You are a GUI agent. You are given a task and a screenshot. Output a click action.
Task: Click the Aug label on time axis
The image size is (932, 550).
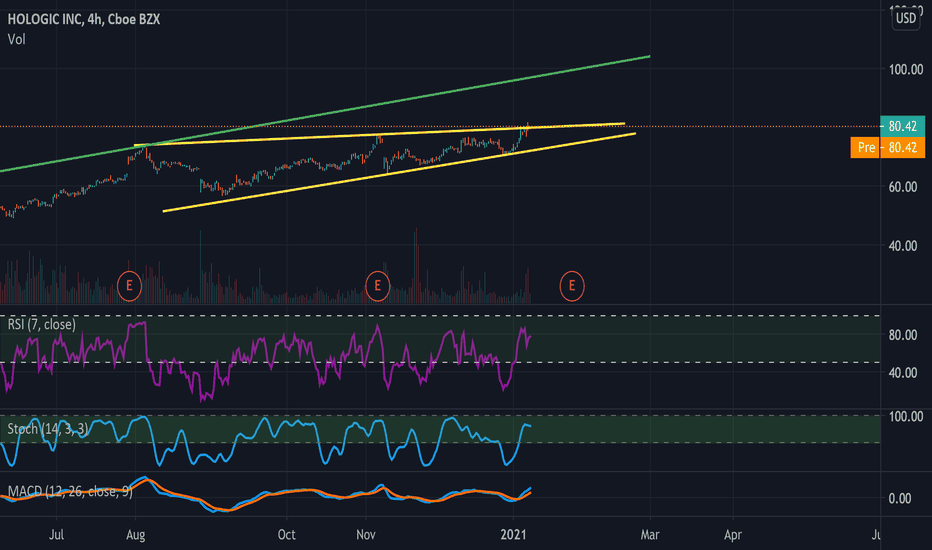pyautogui.click(x=136, y=535)
